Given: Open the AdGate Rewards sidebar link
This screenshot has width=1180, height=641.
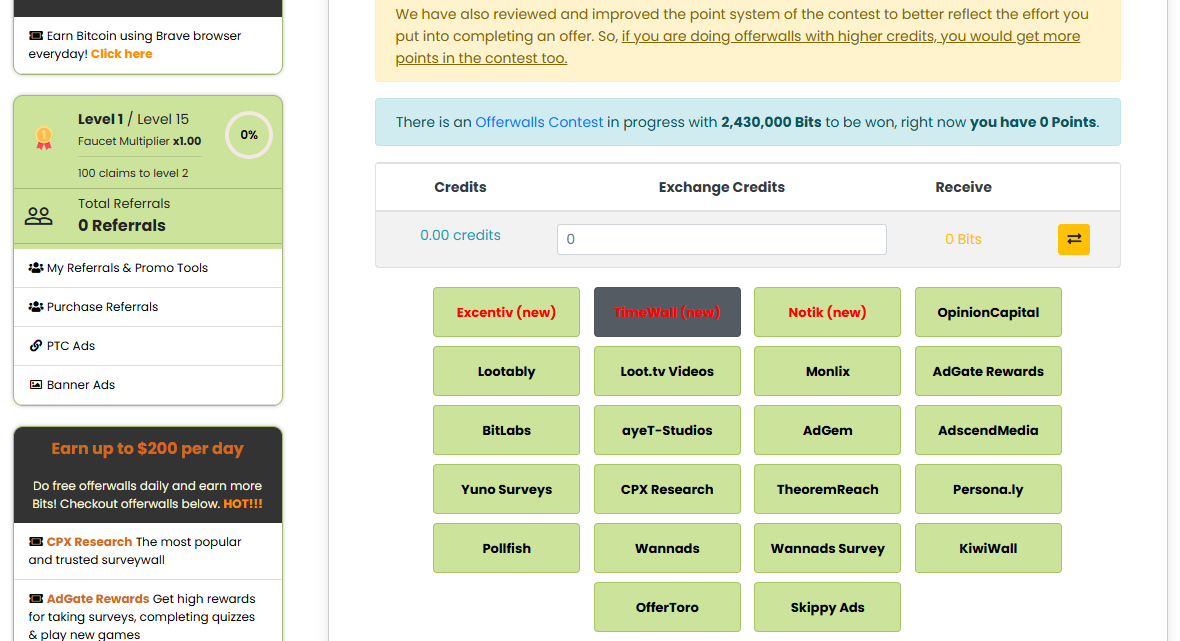Looking at the screenshot, I should [98, 599].
